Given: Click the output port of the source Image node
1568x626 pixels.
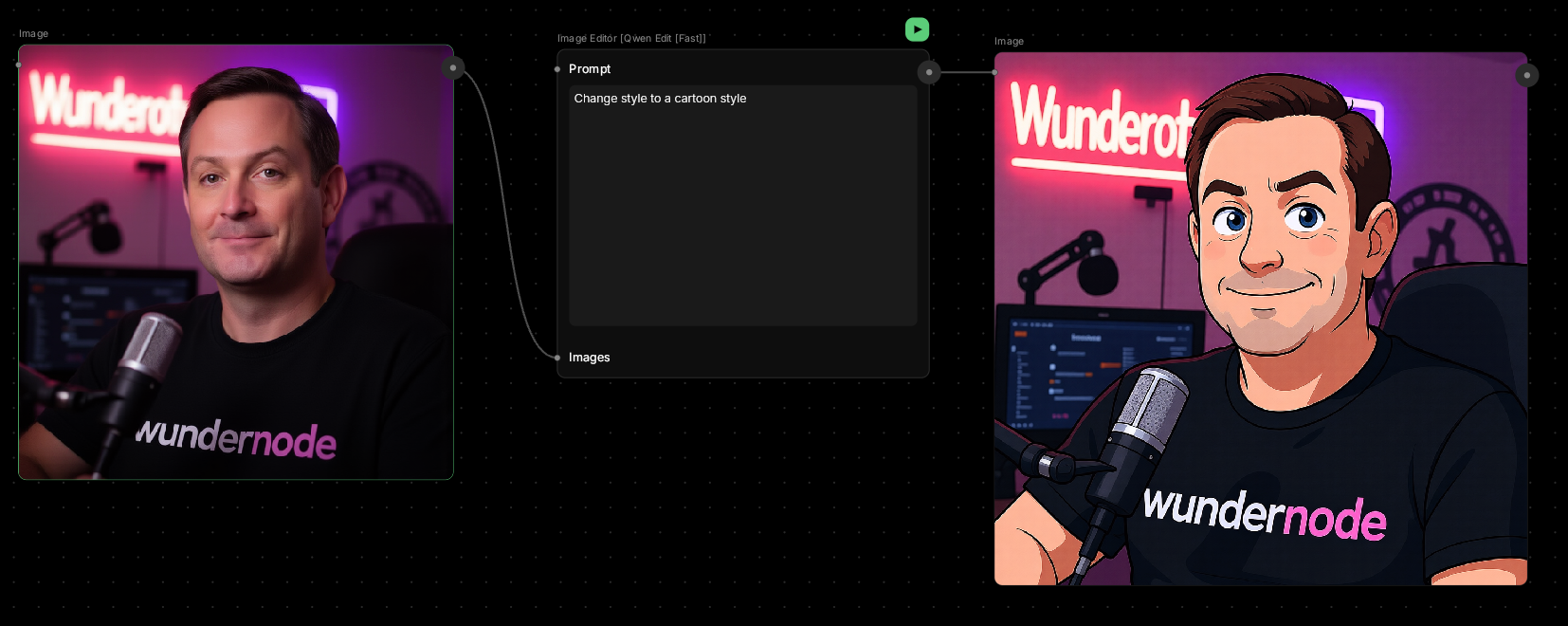Looking at the screenshot, I should pos(453,67).
